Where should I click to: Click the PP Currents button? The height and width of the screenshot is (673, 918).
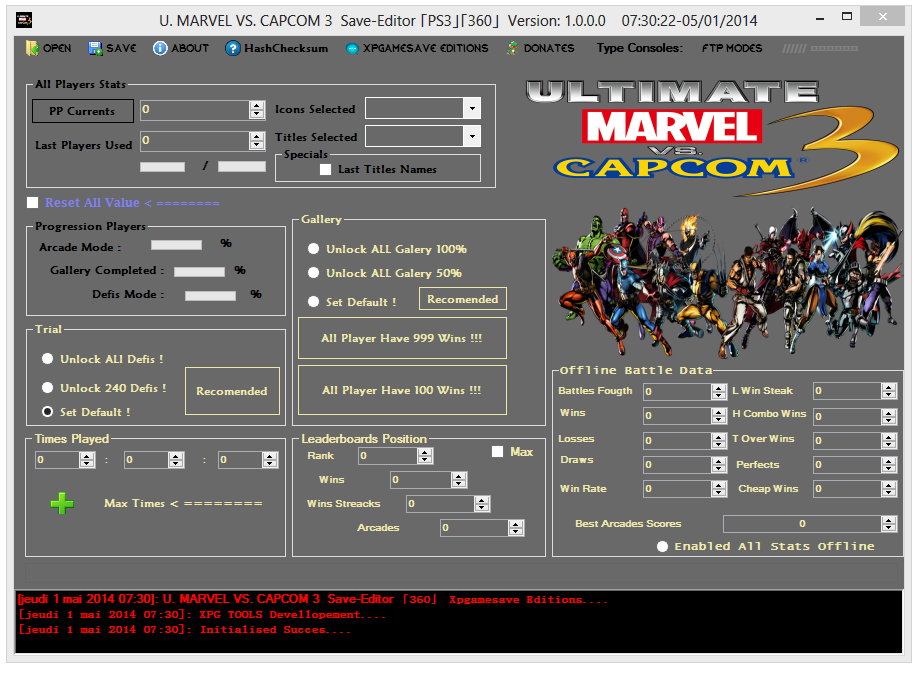pos(82,111)
